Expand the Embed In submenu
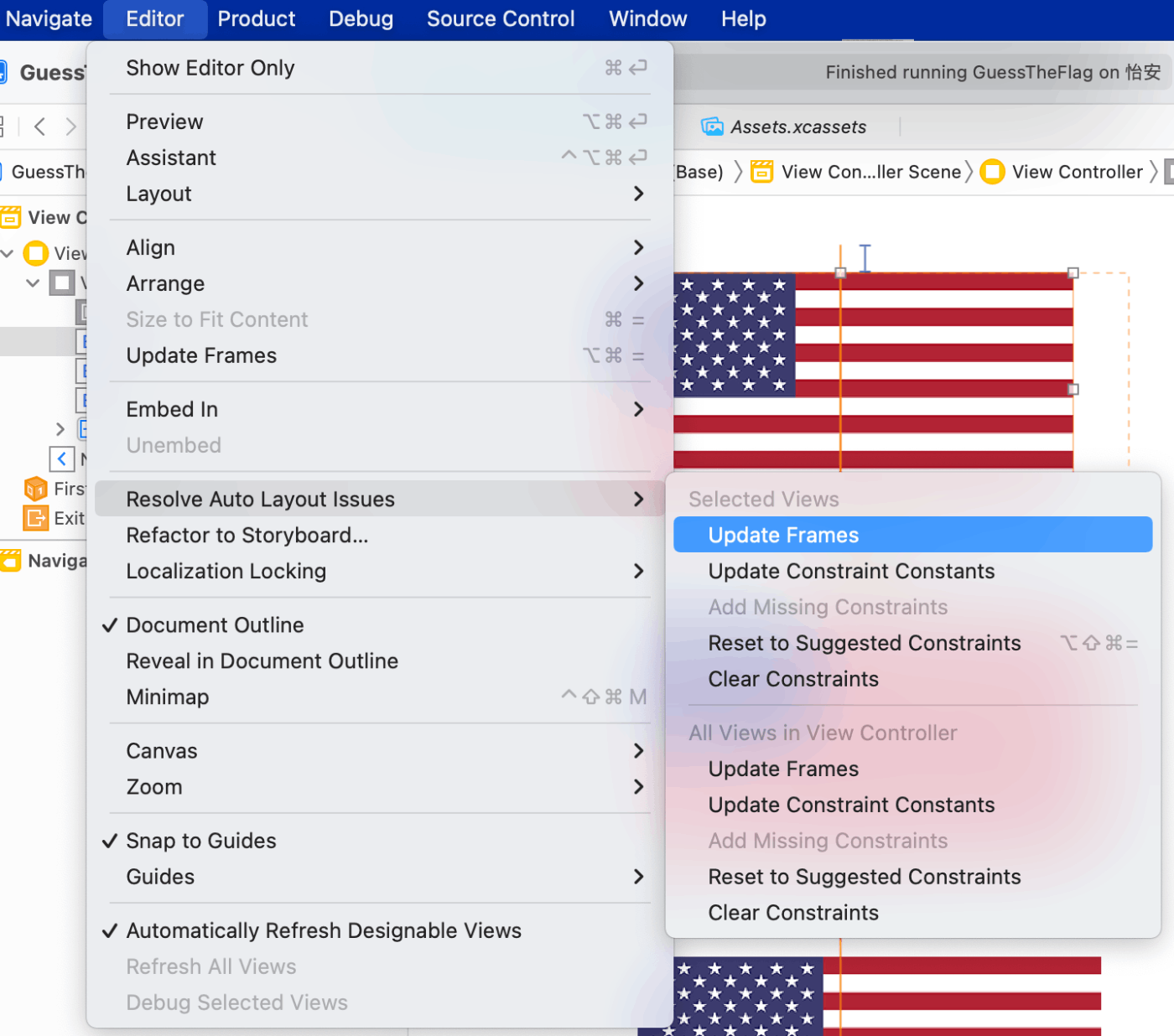Image resolution: width=1174 pixels, height=1036 pixels. [x=380, y=409]
